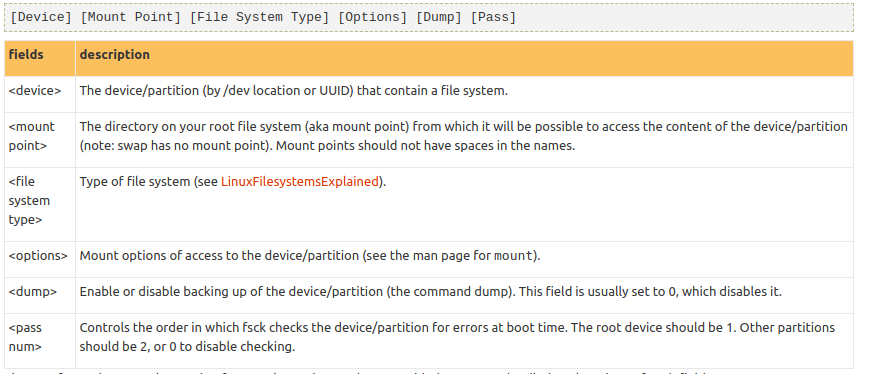Click [Pass] in the code block

tap(493, 17)
